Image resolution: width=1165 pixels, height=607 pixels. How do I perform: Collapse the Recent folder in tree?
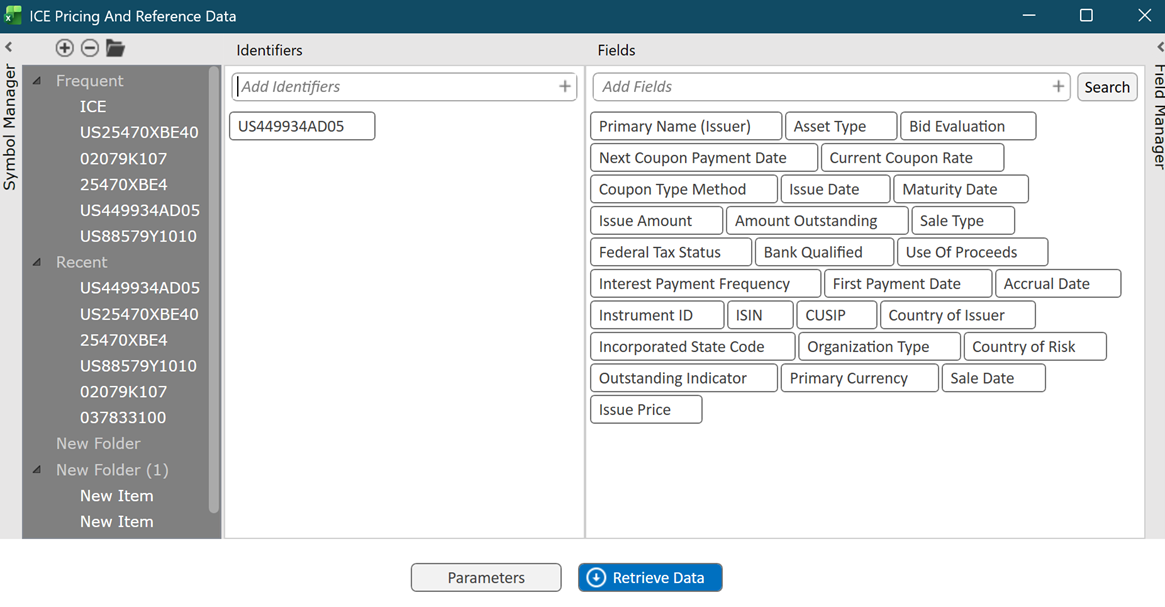point(37,262)
